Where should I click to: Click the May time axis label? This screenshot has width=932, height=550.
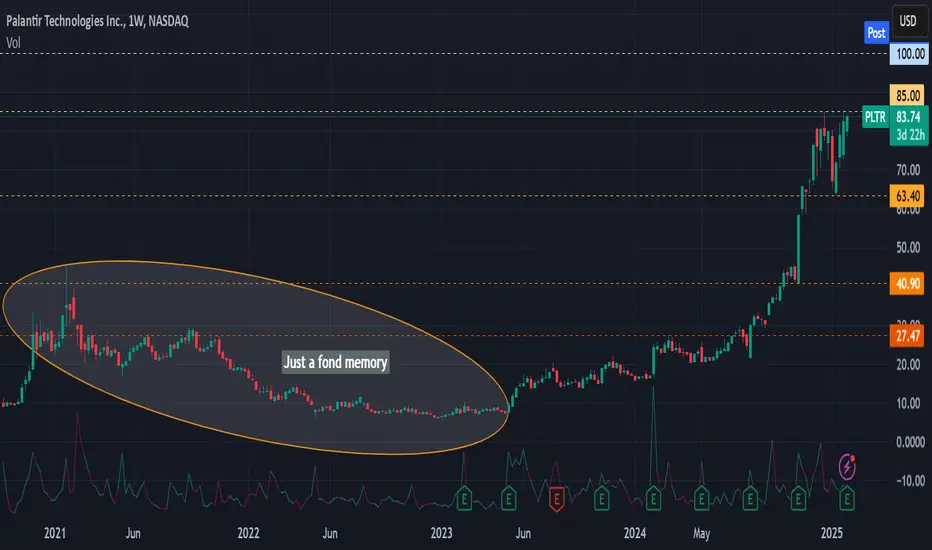[701, 533]
